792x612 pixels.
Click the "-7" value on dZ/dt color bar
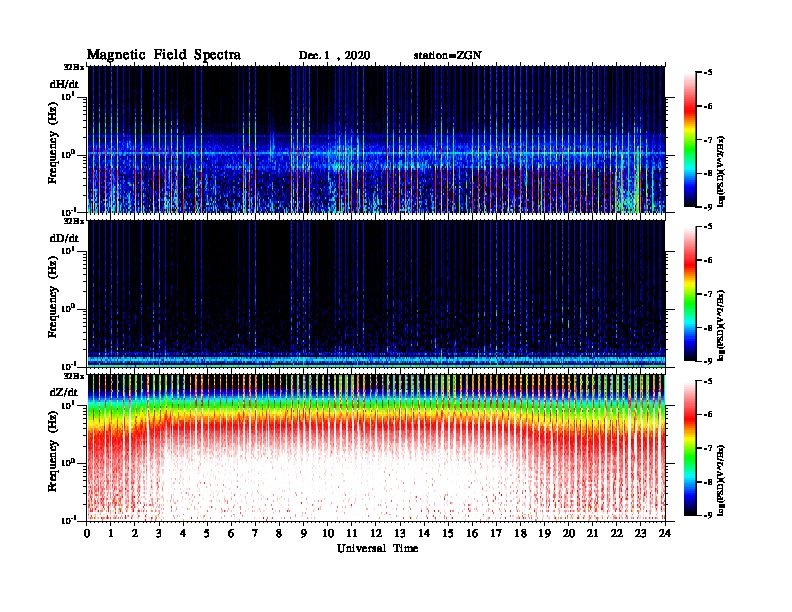click(x=708, y=448)
